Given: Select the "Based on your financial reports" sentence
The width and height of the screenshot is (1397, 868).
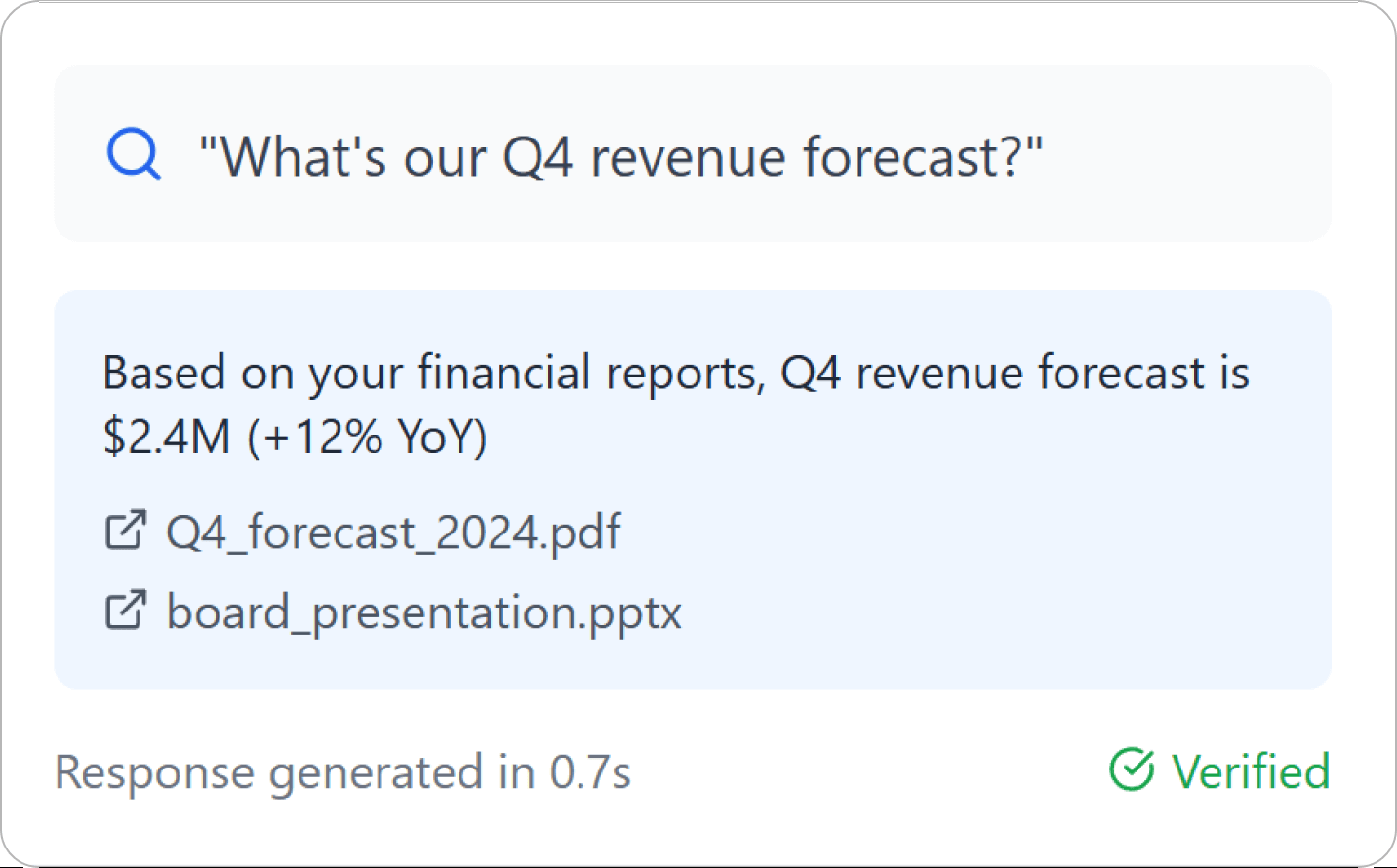Looking at the screenshot, I should 429,373.
